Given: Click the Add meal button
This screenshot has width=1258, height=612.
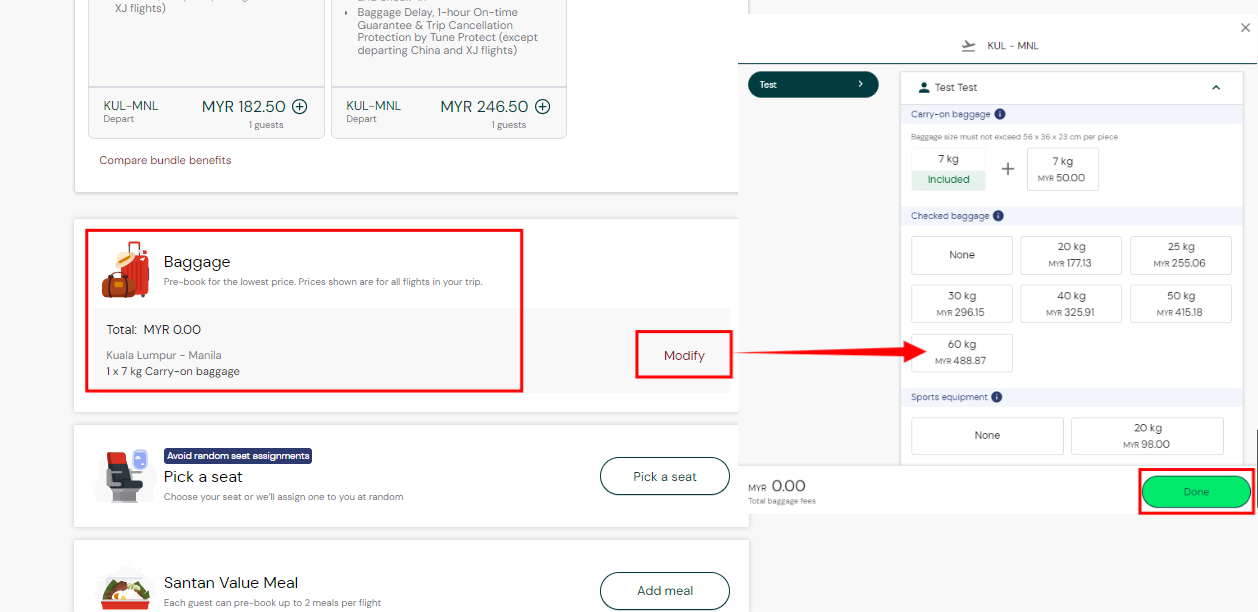Looking at the screenshot, I should (x=664, y=591).
